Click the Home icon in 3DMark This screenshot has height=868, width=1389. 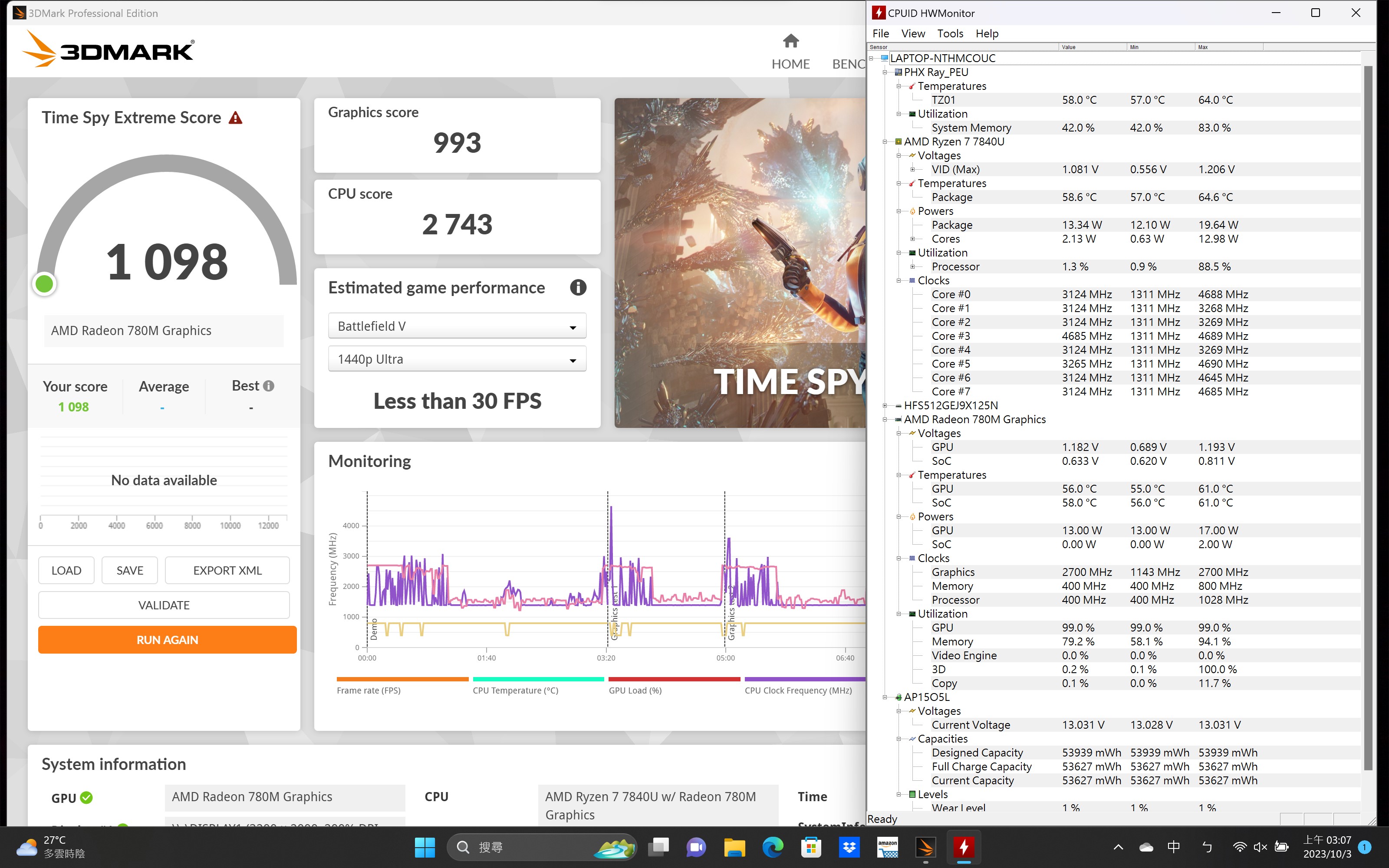click(790, 40)
